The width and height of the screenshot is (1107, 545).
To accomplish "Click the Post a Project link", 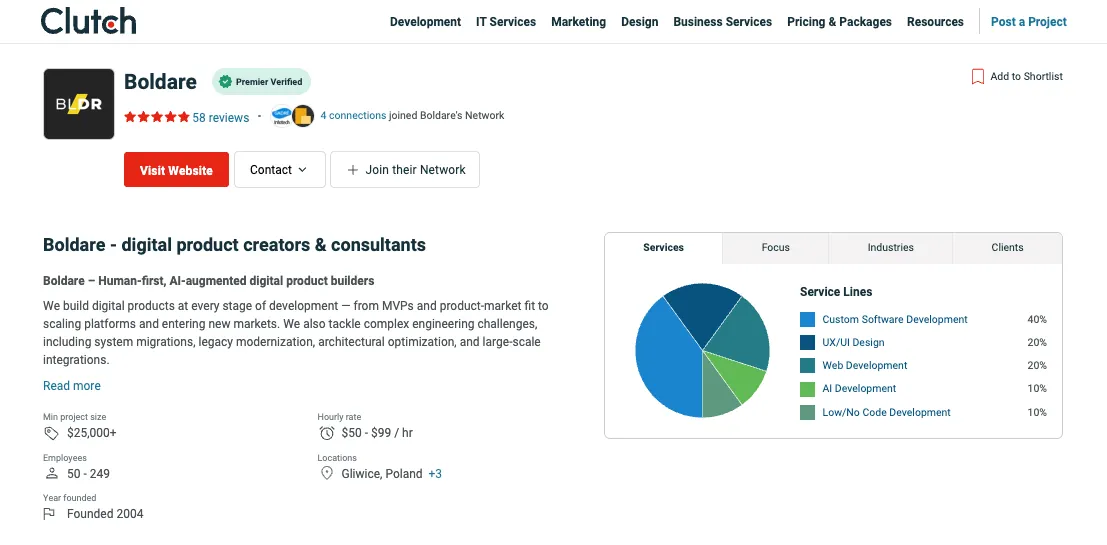I will pos(1029,22).
